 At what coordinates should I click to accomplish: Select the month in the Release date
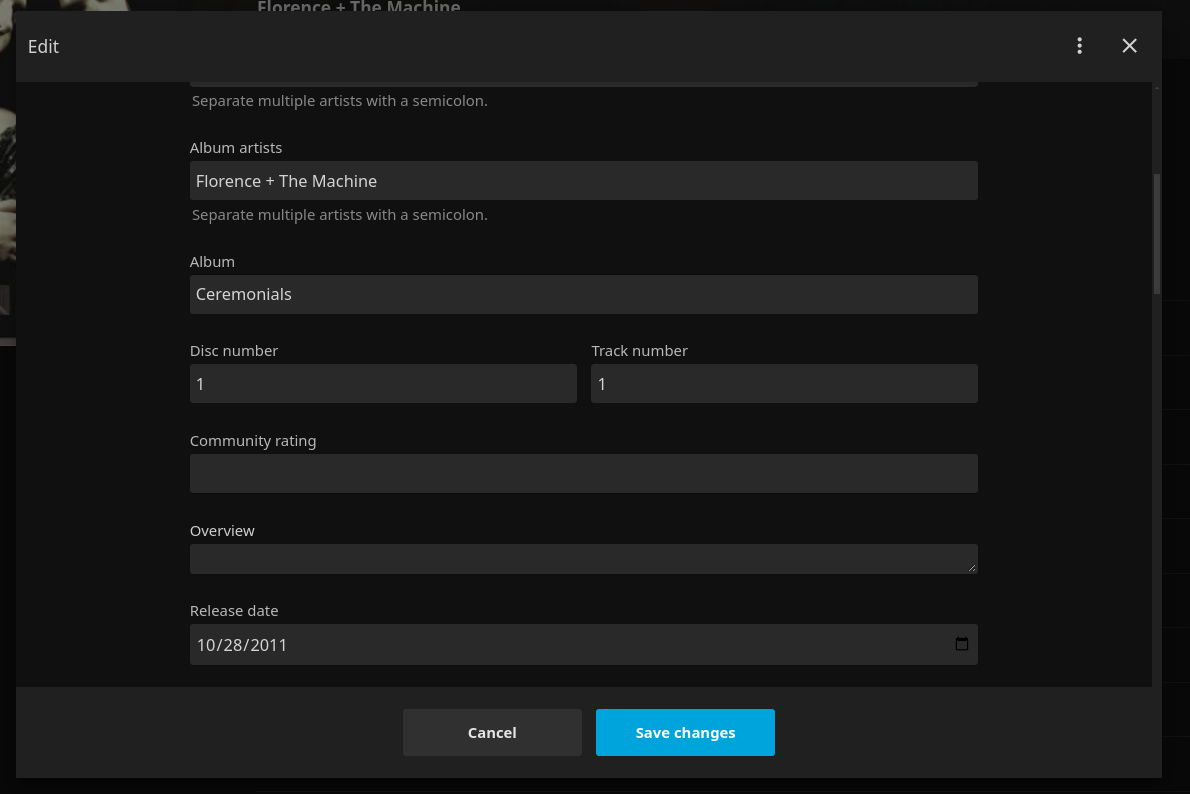[x=206, y=645]
